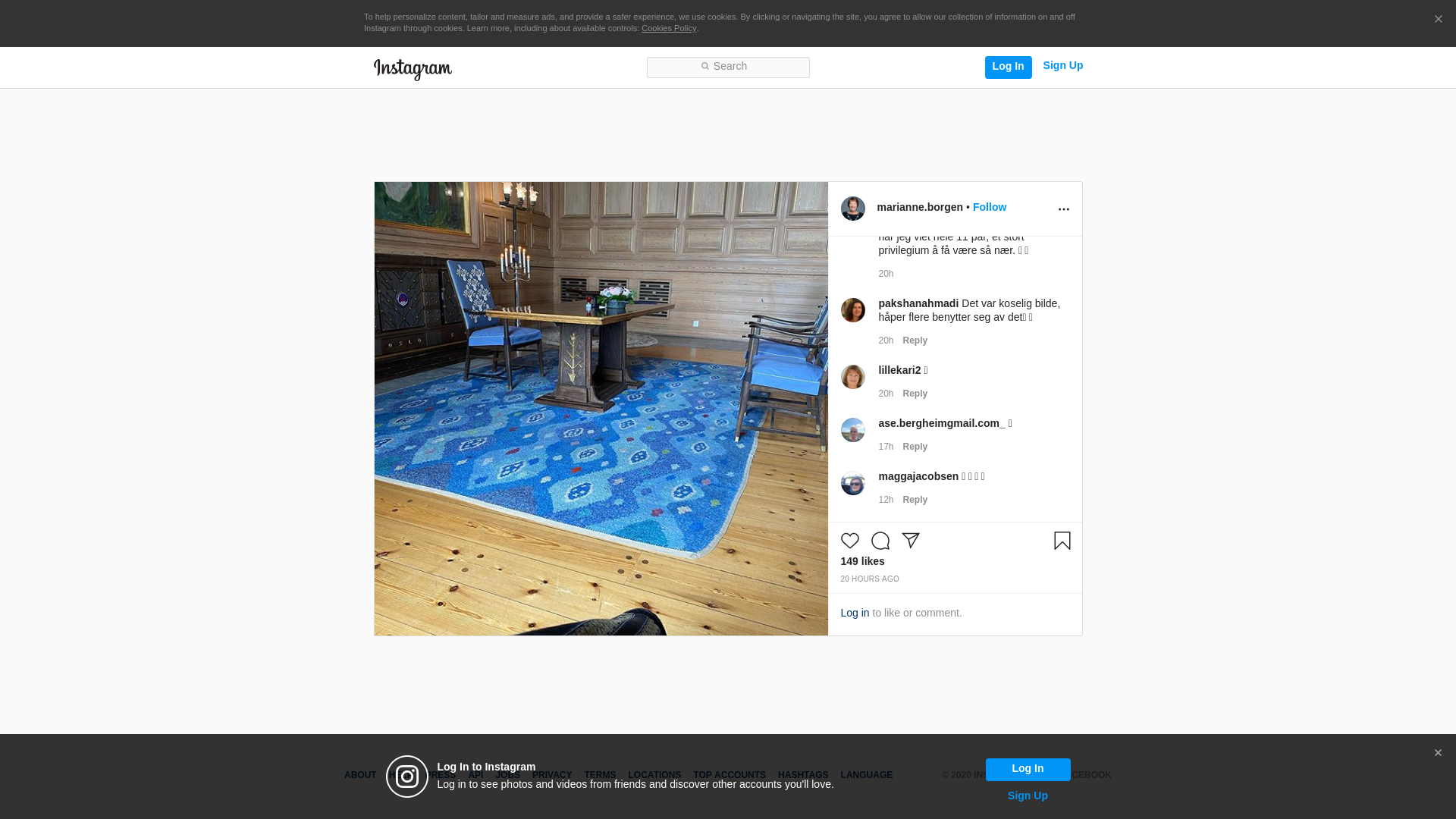This screenshot has height=819, width=1456.
Task: Open the HASHTAGS footer link
Action: pos(803,775)
